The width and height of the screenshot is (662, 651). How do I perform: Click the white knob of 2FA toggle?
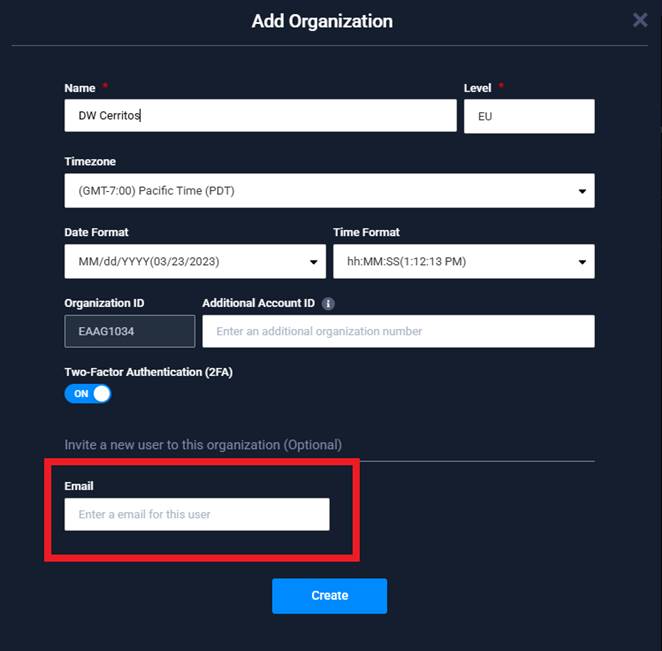coord(102,393)
